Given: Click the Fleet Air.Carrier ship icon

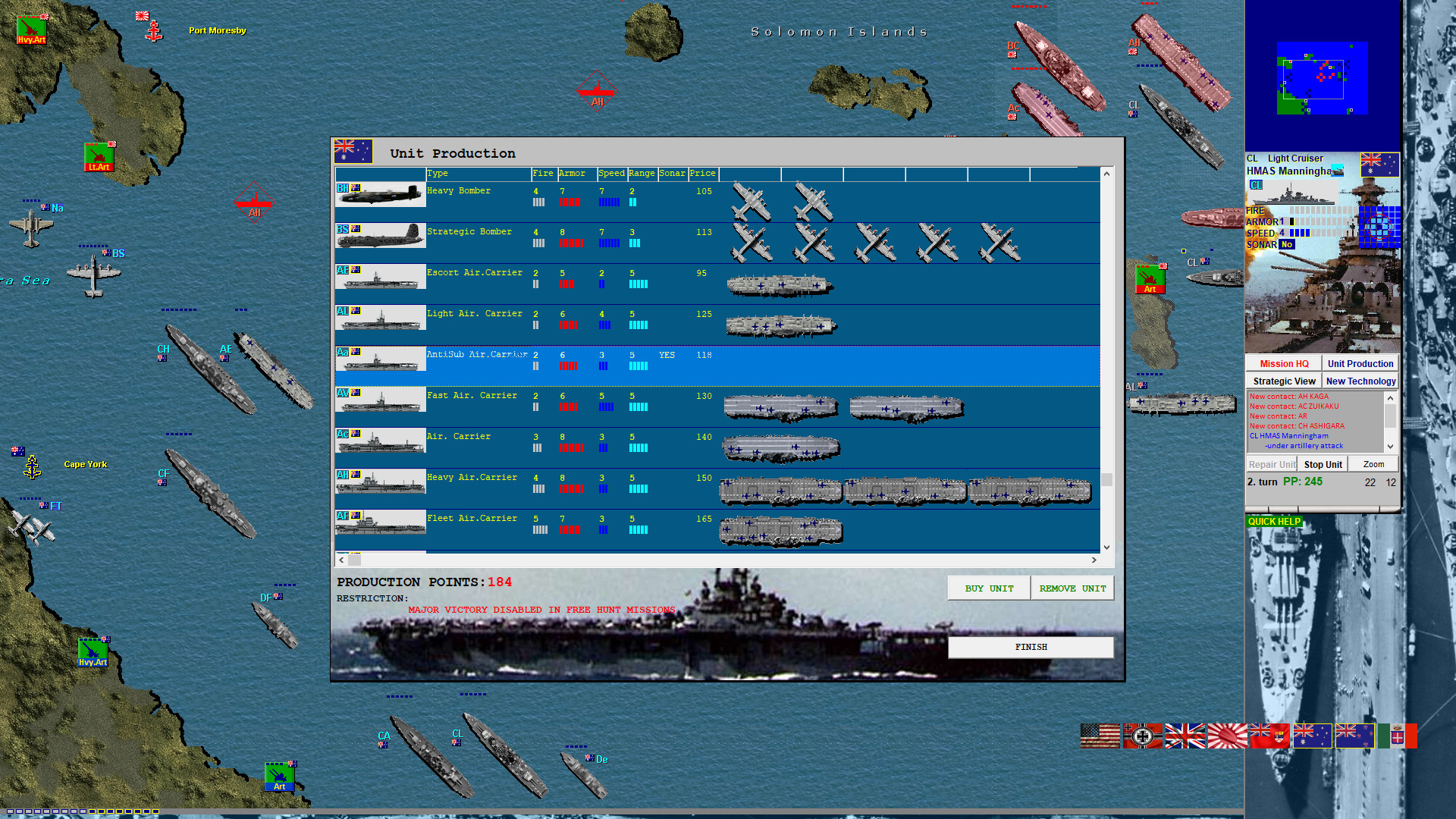Looking at the screenshot, I should [x=379, y=523].
